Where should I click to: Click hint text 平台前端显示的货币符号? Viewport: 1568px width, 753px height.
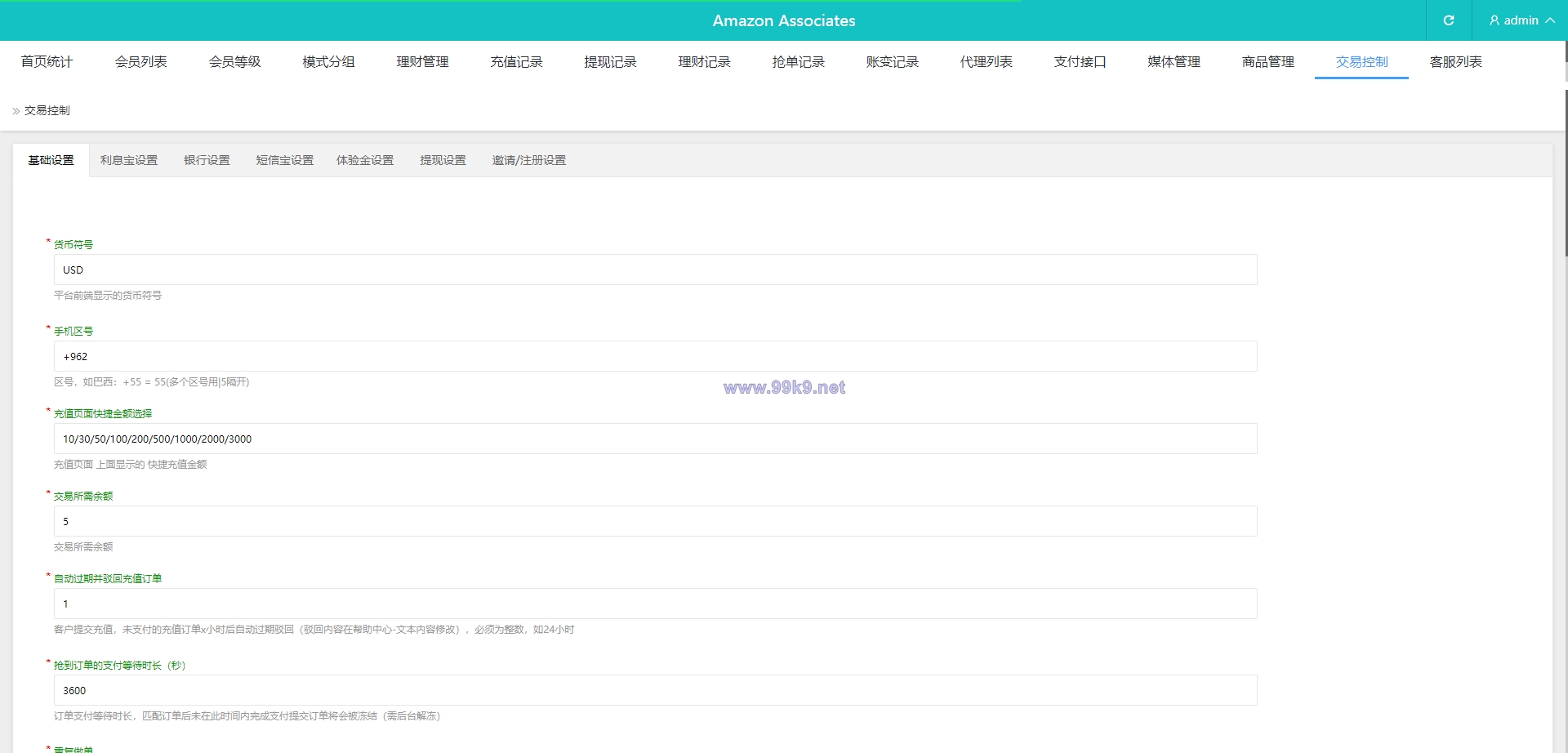click(108, 296)
